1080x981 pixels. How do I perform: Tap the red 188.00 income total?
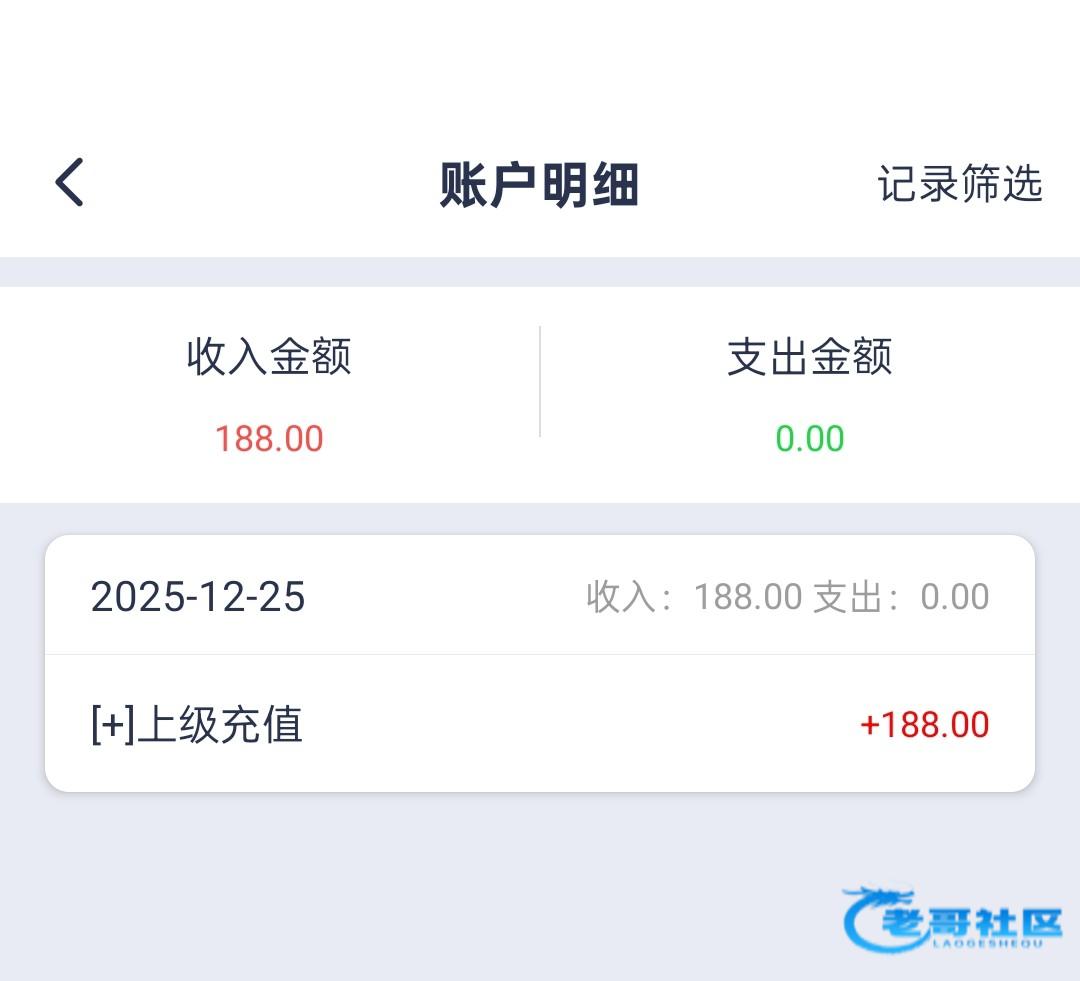click(x=269, y=439)
